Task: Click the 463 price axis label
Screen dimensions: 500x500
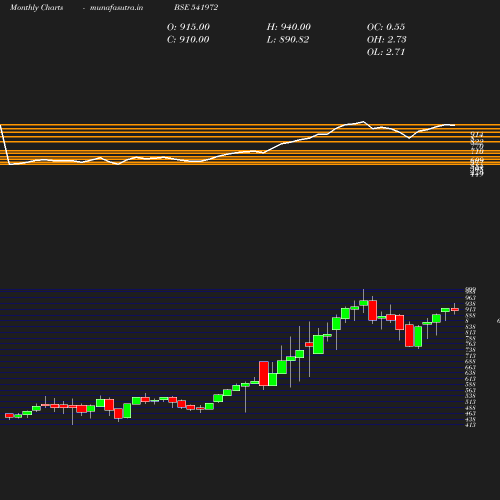Action: [470, 414]
